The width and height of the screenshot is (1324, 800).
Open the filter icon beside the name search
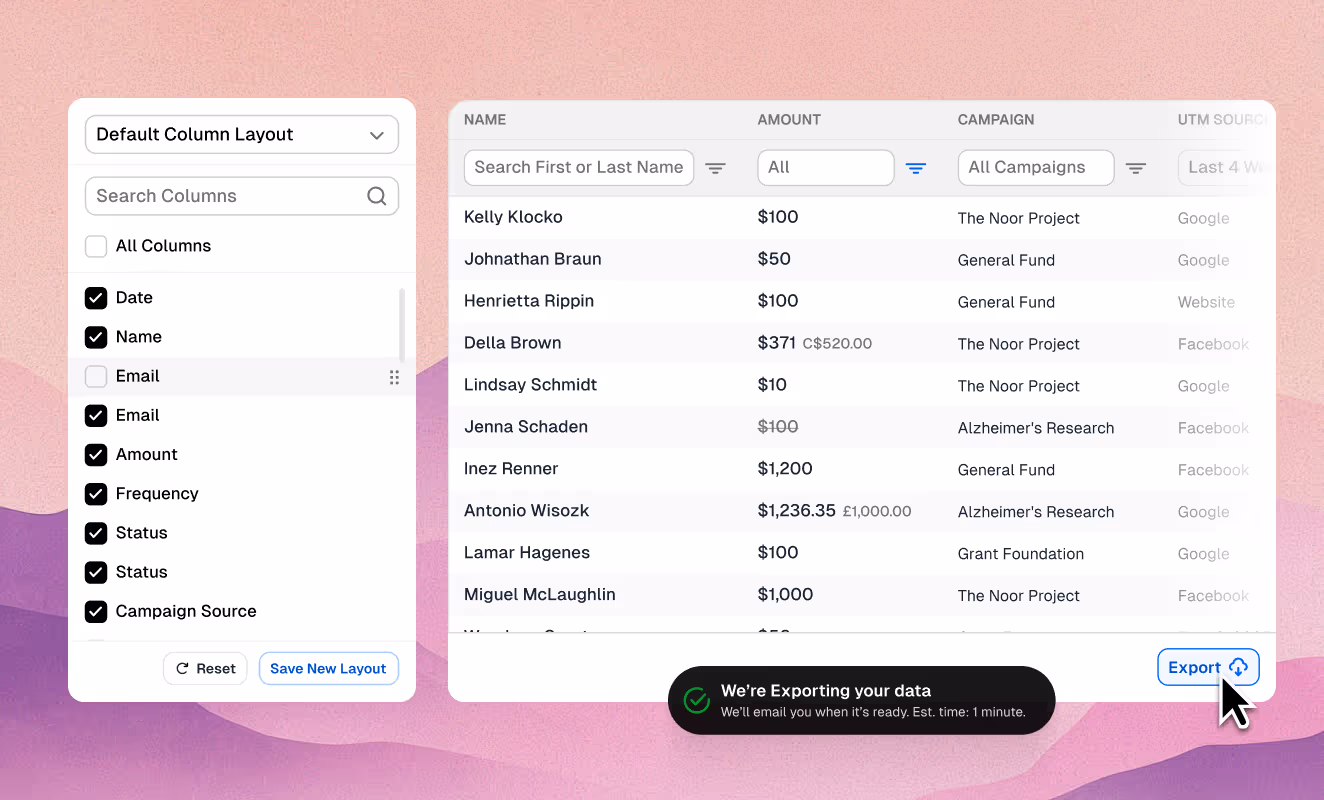(715, 168)
